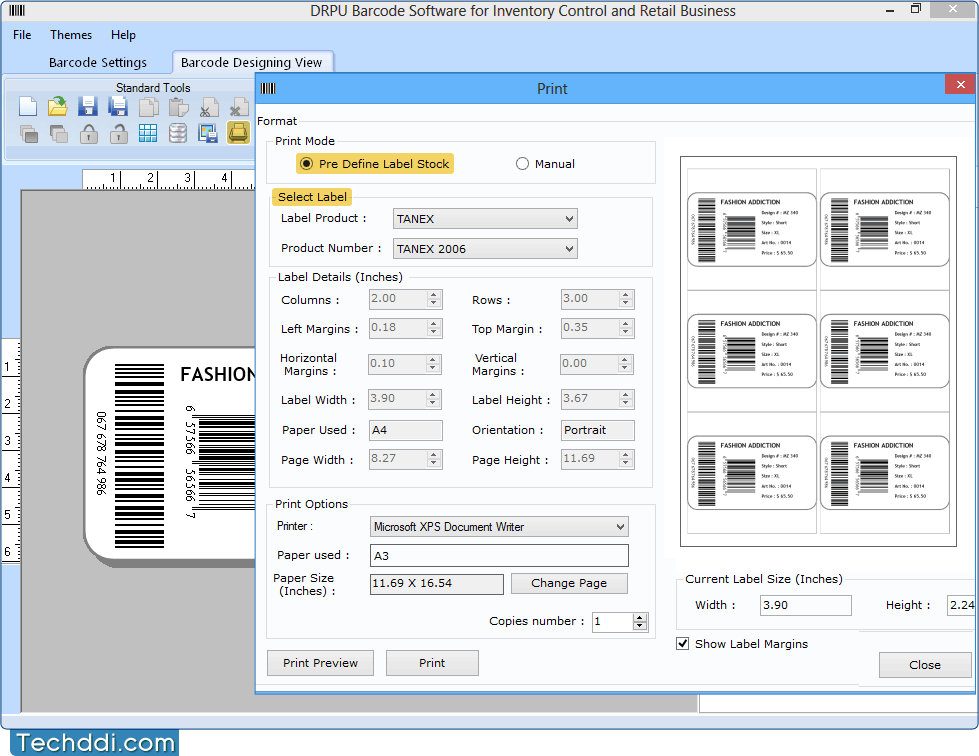This screenshot has width=979, height=756.
Task: Open the File menu
Action: [22, 35]
